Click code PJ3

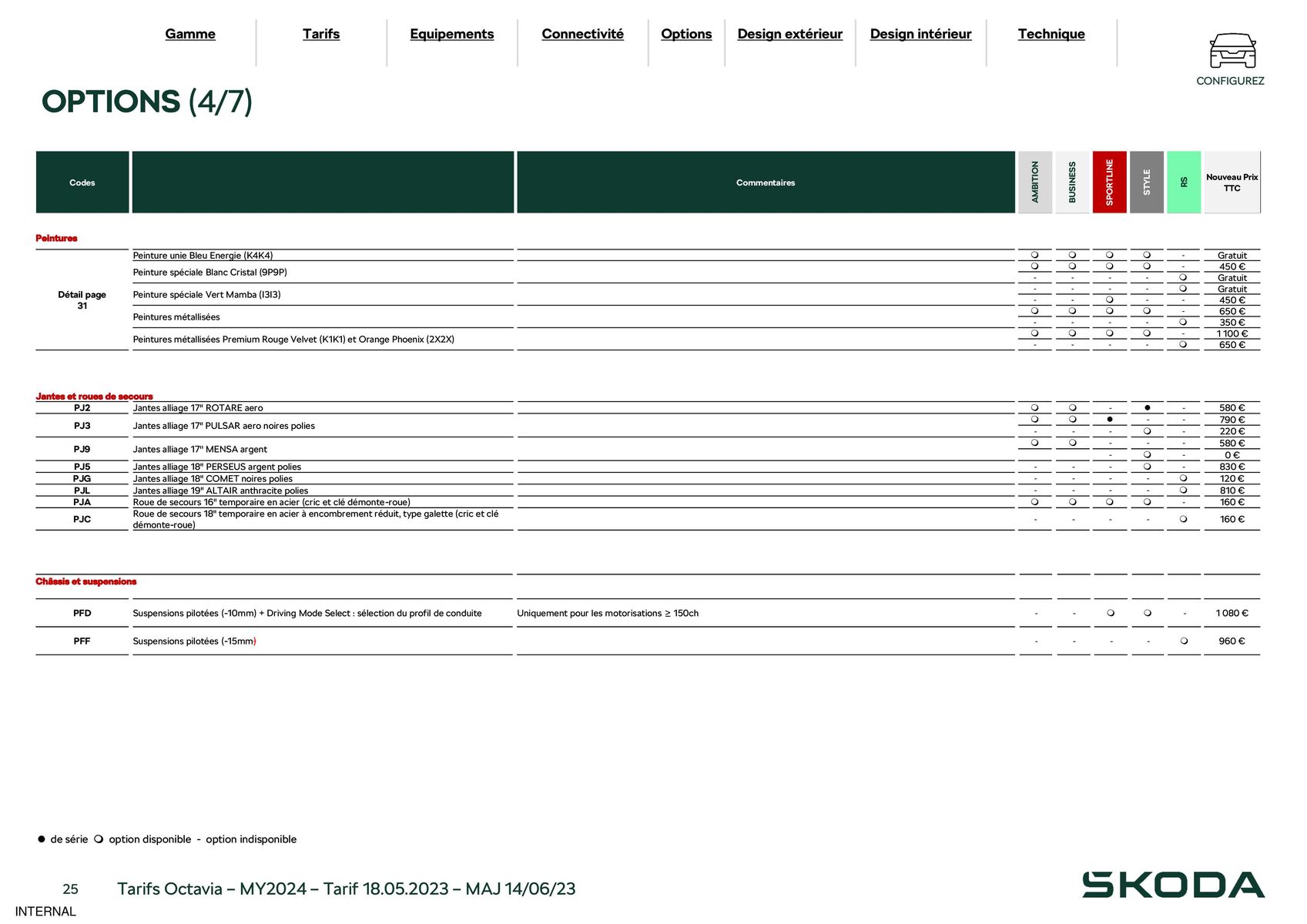pyautogui.click(x=82, y=426)
